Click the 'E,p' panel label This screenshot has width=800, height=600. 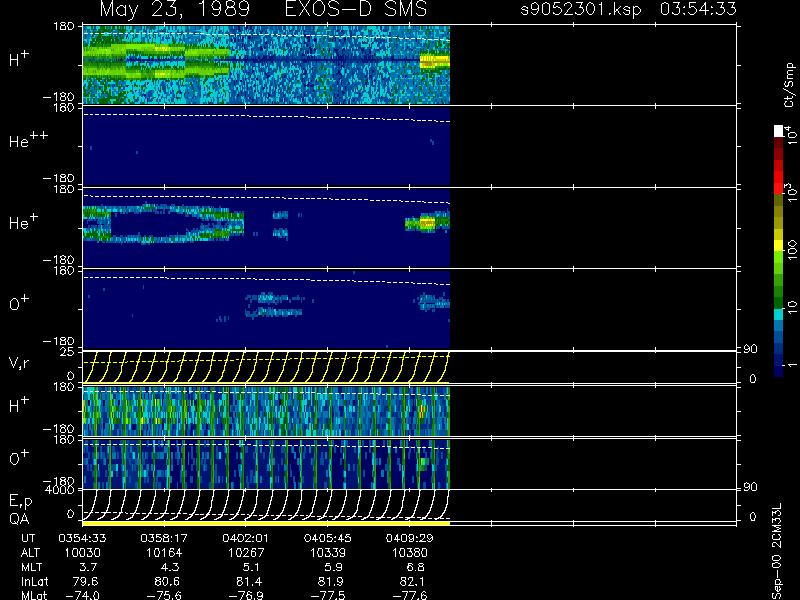point(20,502)
